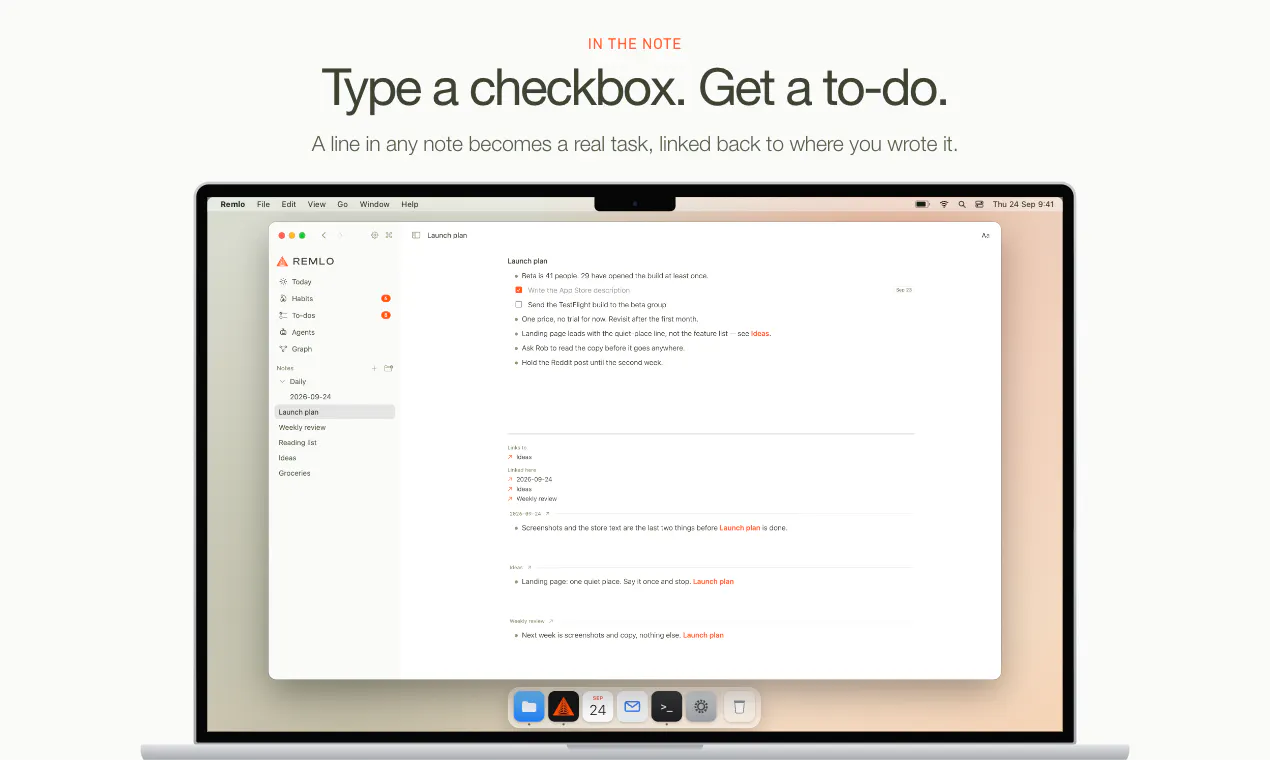This screenshot has height=760, width=1270.
Task: Open the Habits section
Action: pyautogui.click(x=296, y=298)
